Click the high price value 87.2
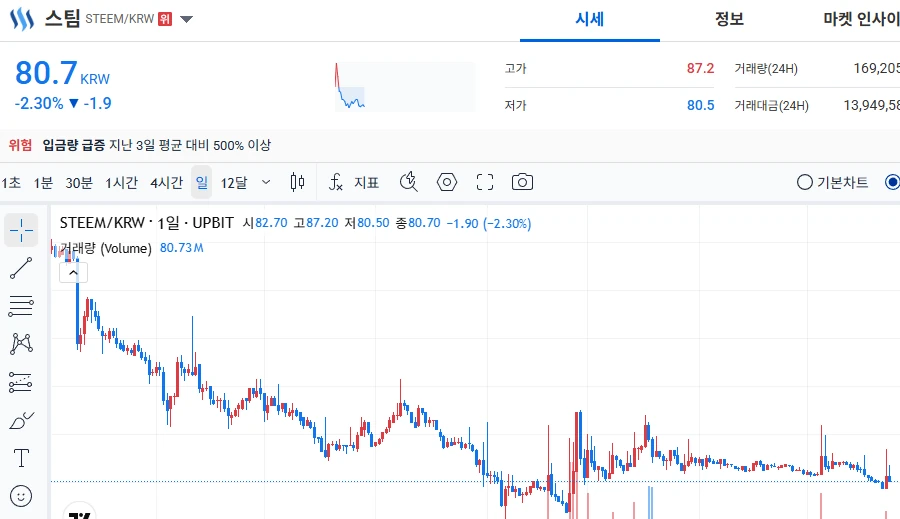This screenshot has width=900, height=519. pyautogui.click(x=700, y=68)
